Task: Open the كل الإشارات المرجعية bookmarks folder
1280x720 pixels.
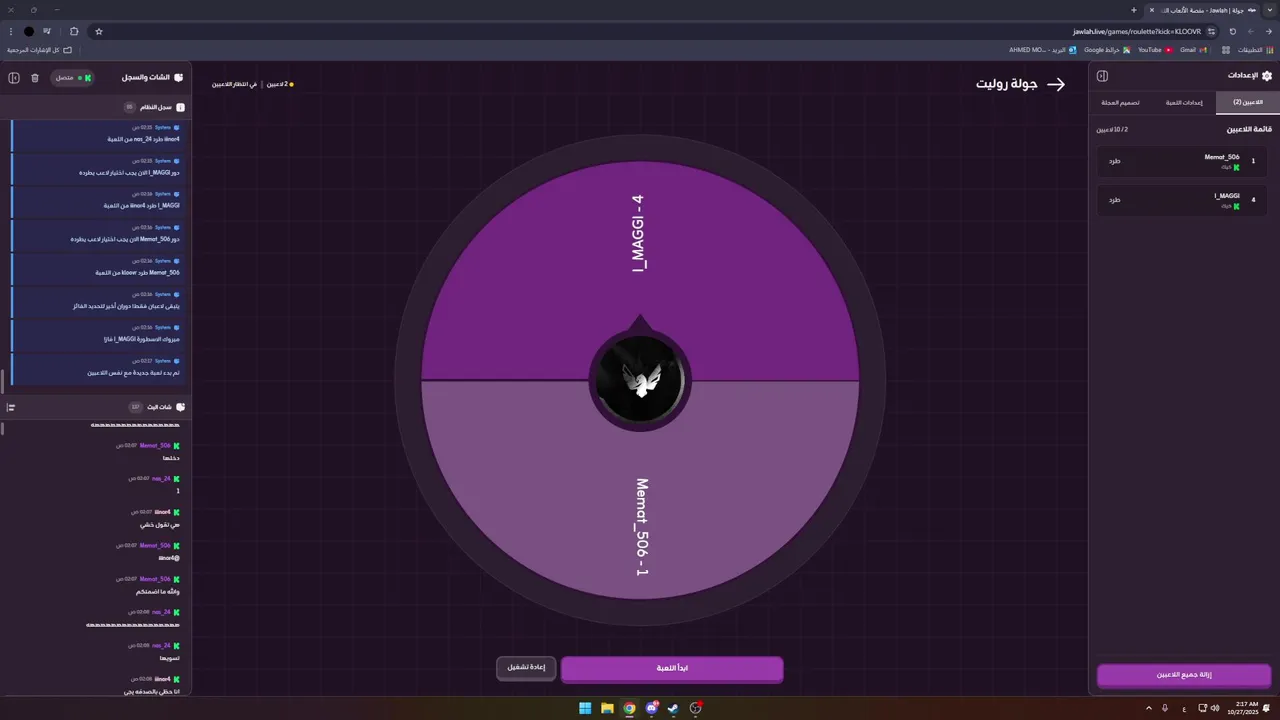Action: click(40, 49)
